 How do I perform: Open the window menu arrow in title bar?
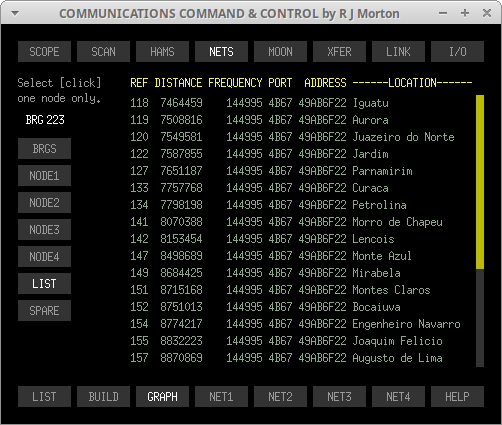tap(15, 14)
